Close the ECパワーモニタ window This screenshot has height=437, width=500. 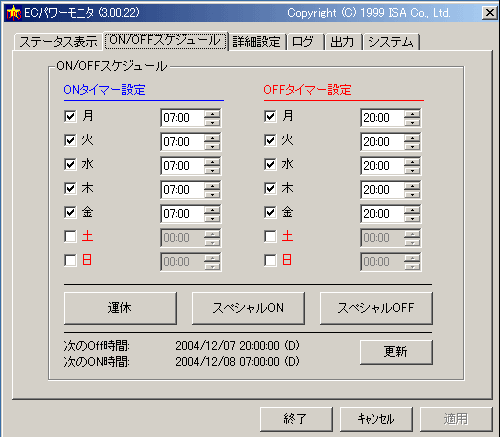pos(489,13)
